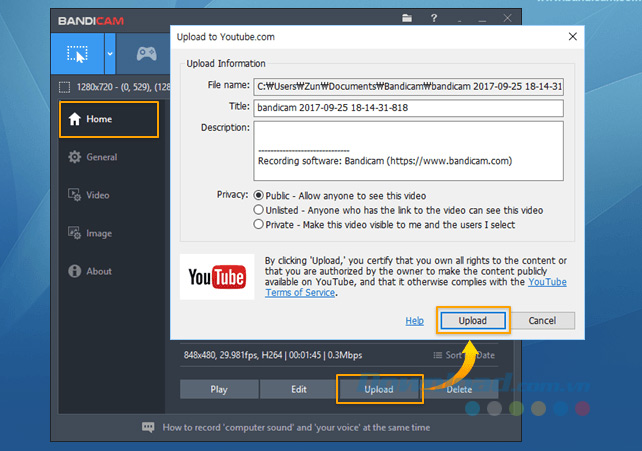The width and height of the screenshot is (642, 451).
Task: Click the rectangle target size icon beside 1280x720
Action: pyautogui.click(x=64, y=87)
